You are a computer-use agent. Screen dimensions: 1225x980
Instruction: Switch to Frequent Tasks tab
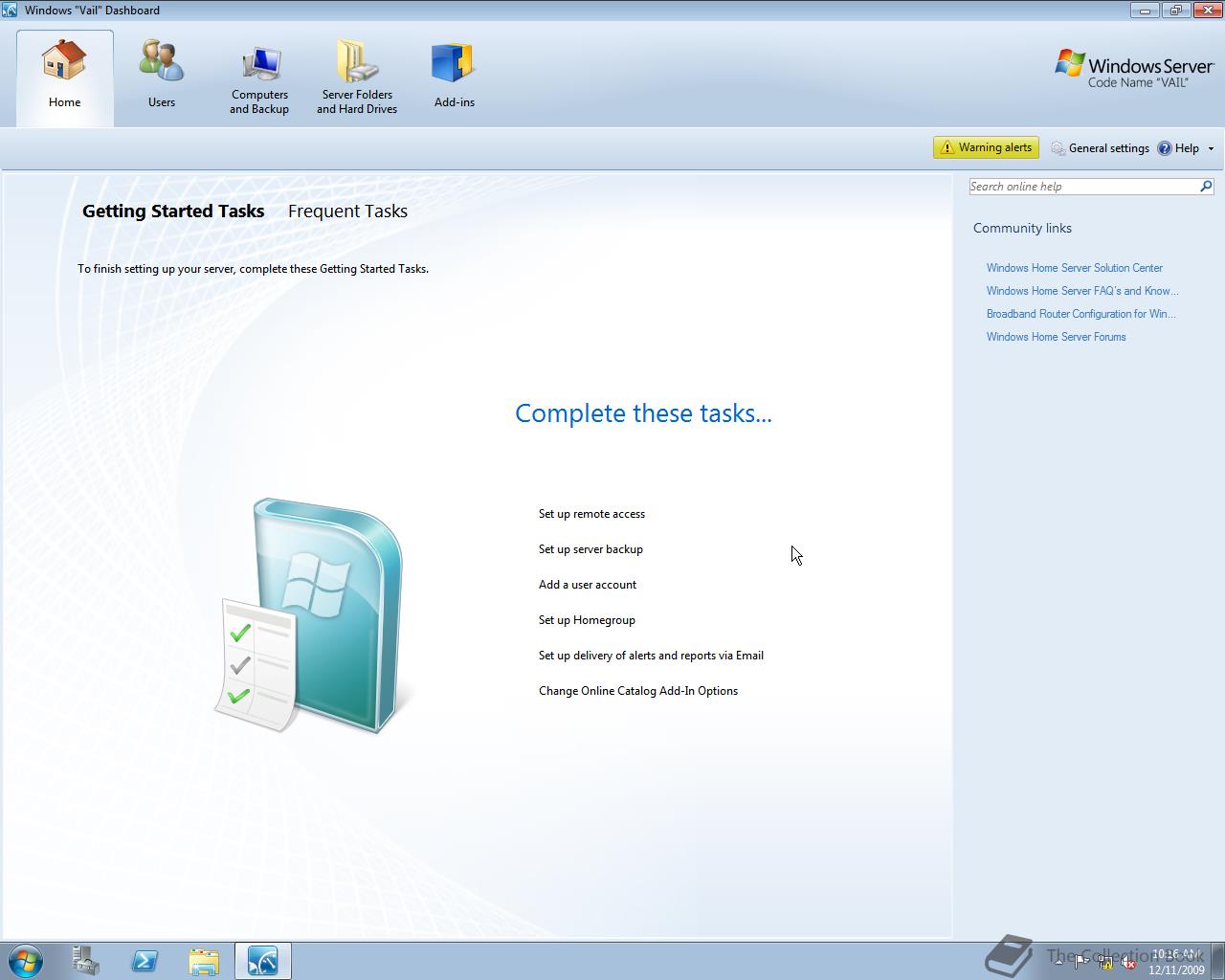click(347, 212)
